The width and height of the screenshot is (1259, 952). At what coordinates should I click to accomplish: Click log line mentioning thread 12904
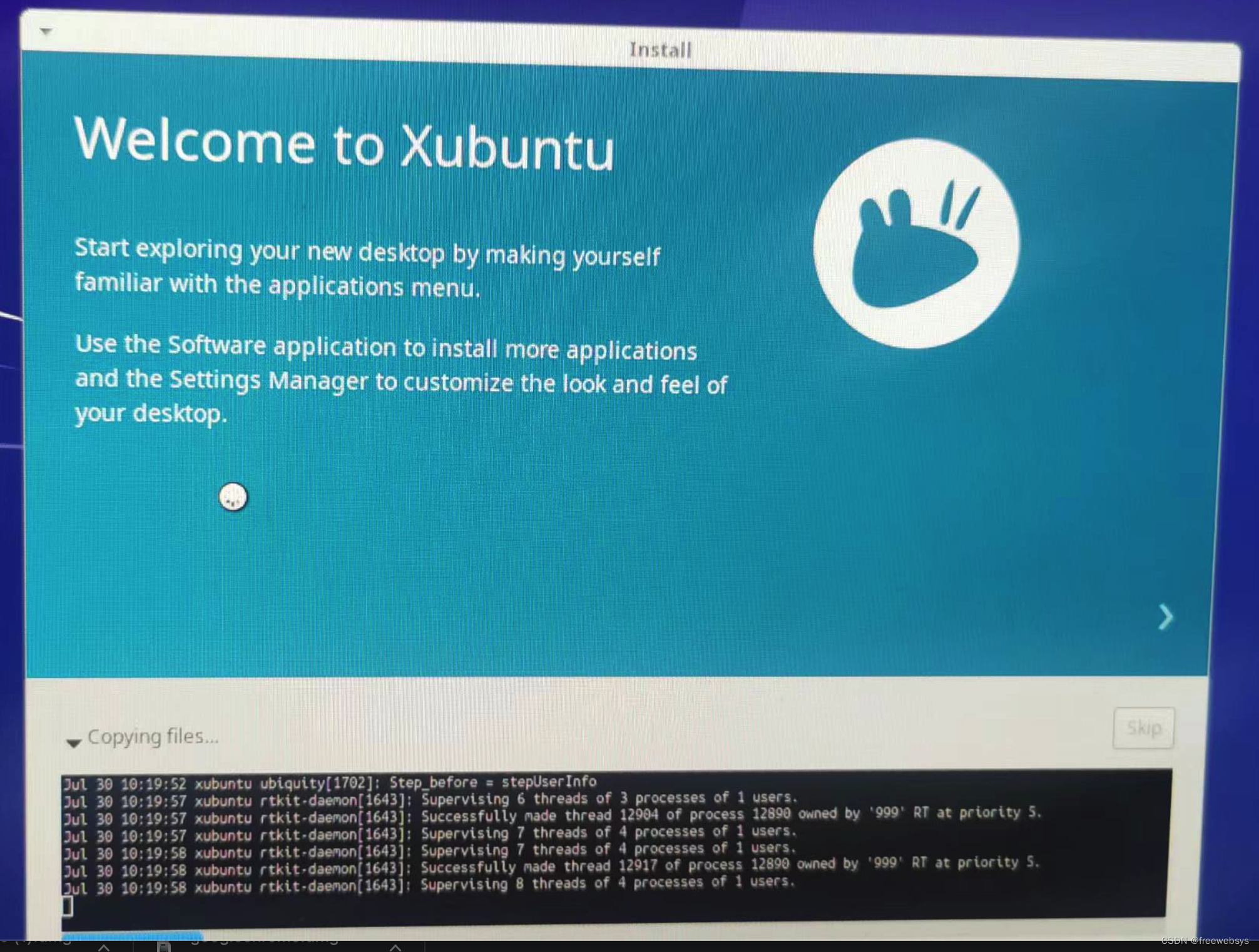click(552, 816)
